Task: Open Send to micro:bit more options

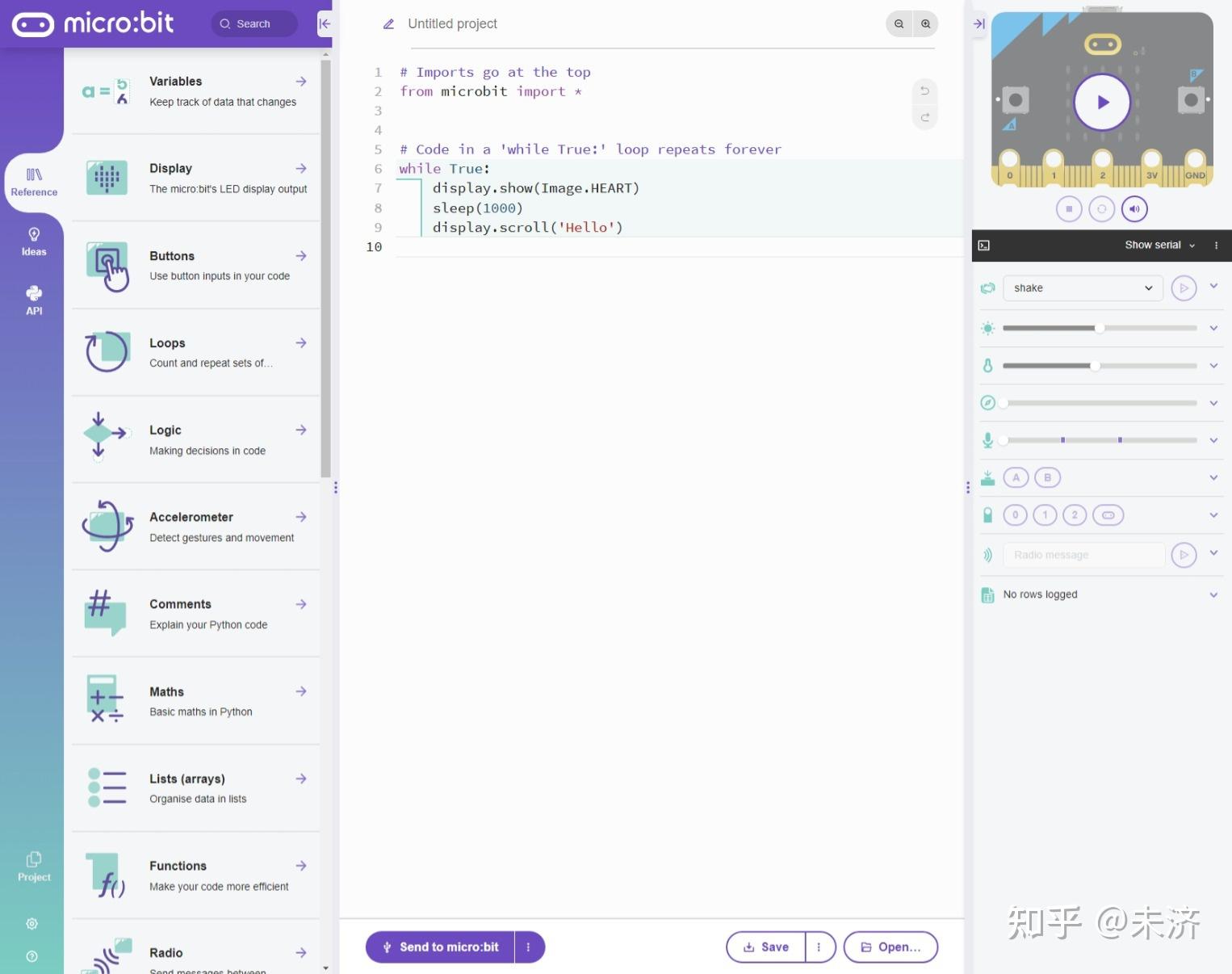Action: click(529, 947)
